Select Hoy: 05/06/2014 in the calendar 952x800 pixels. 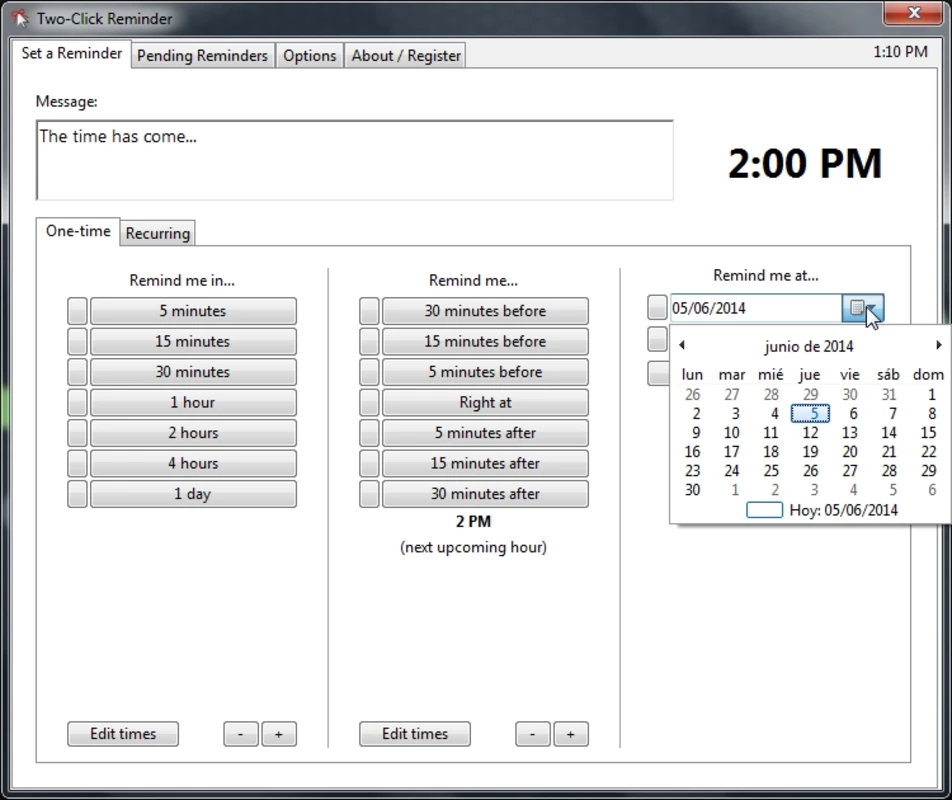click(822, 510)
